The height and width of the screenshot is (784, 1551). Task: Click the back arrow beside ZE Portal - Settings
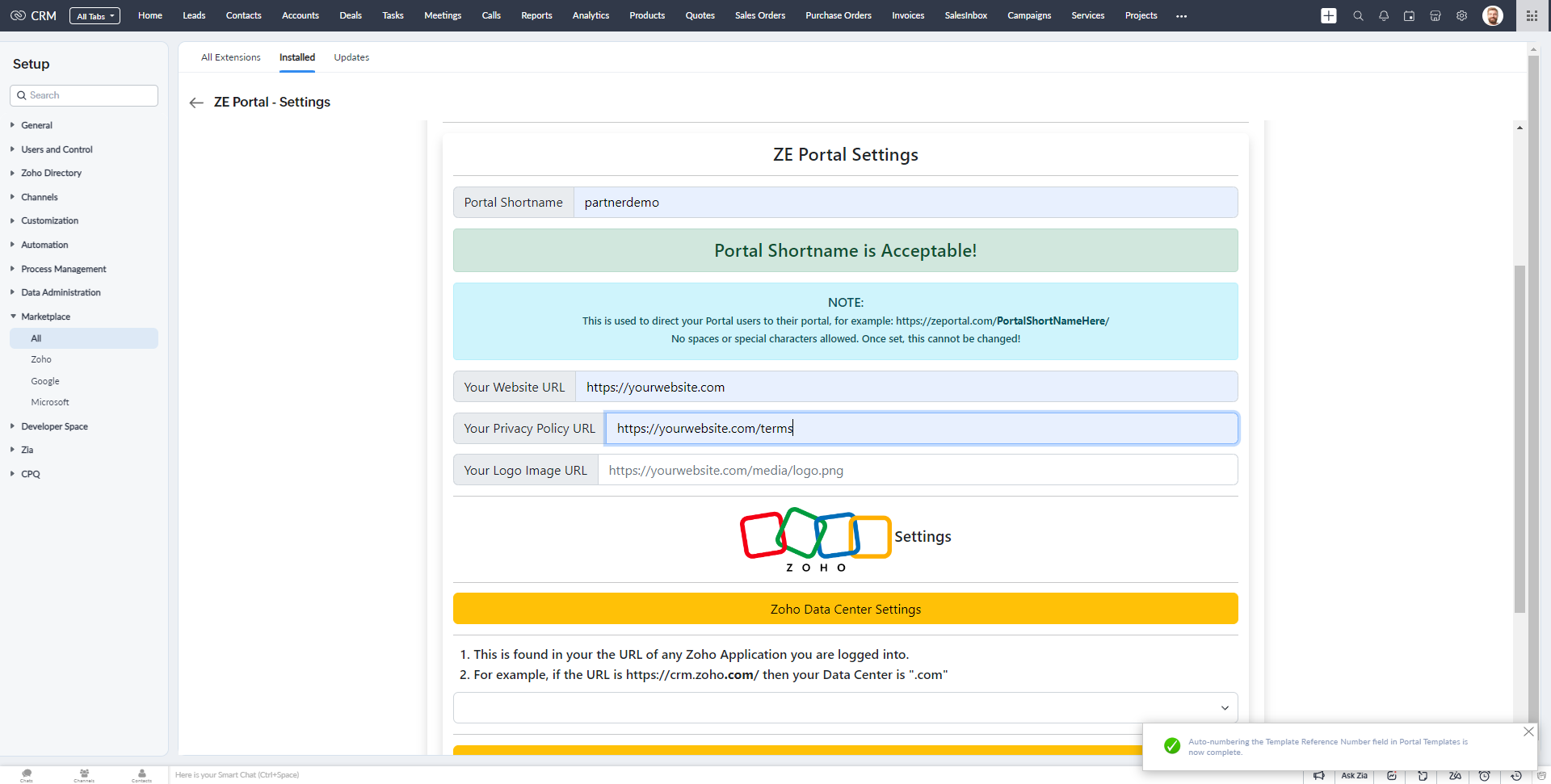pos(196,103)
